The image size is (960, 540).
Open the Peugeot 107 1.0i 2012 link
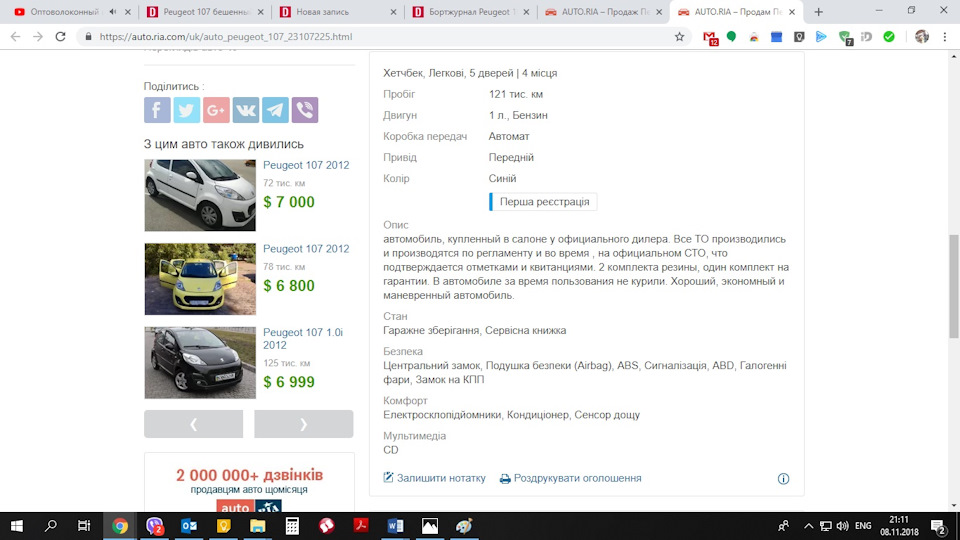click(303, 339)
